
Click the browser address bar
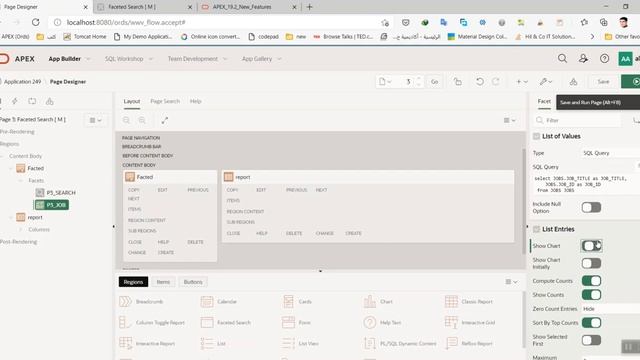click(x=220, y=22)
